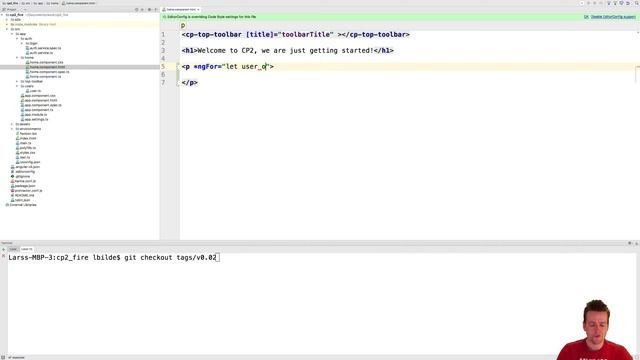Add a new terminal session
The image size is (640, 360).
coord(3,249)
